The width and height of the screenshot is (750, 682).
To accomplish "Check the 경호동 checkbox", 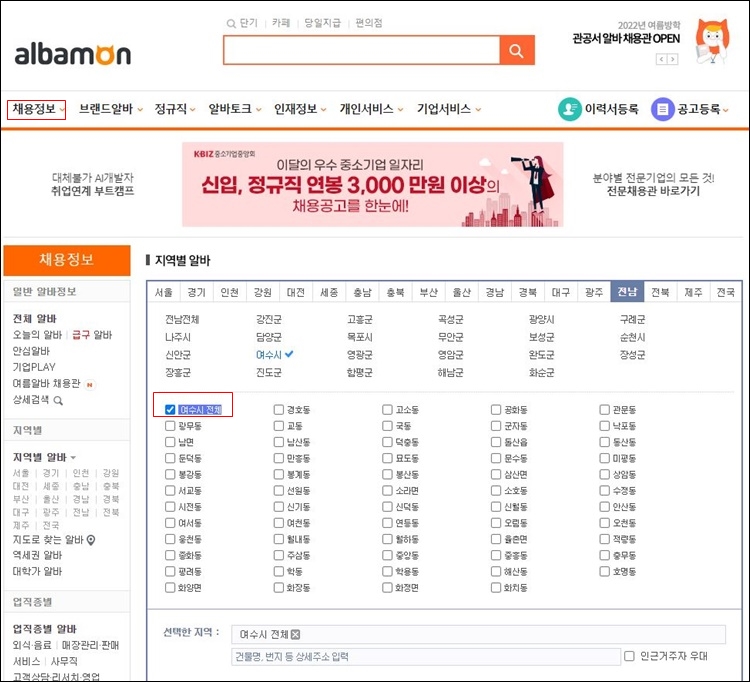I will point(279,409).
